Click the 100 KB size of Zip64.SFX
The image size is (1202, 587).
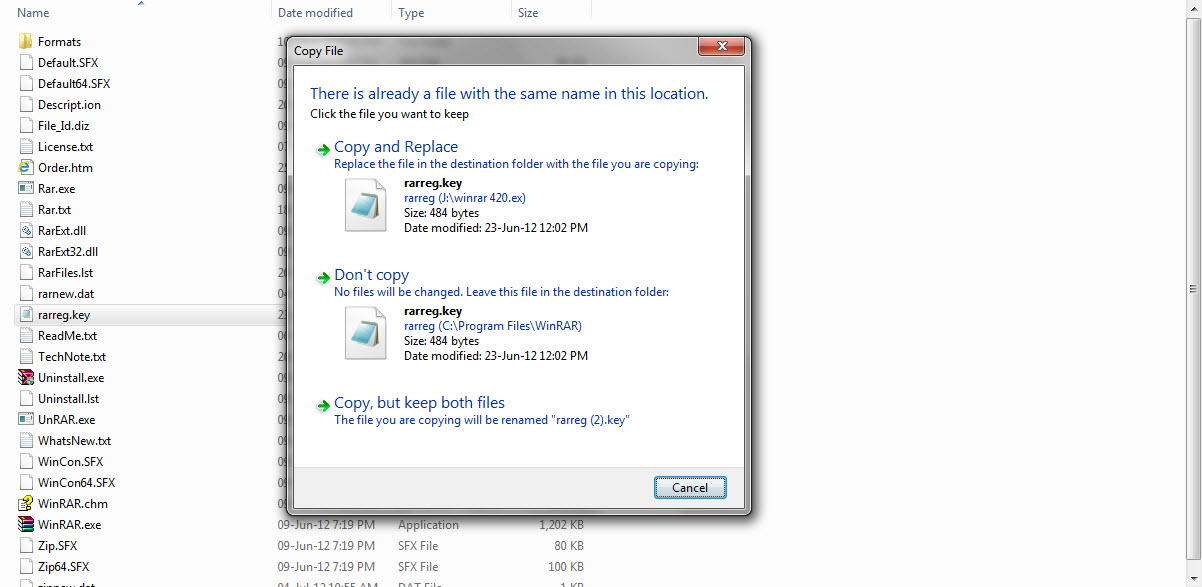click(x=565, y=567)
